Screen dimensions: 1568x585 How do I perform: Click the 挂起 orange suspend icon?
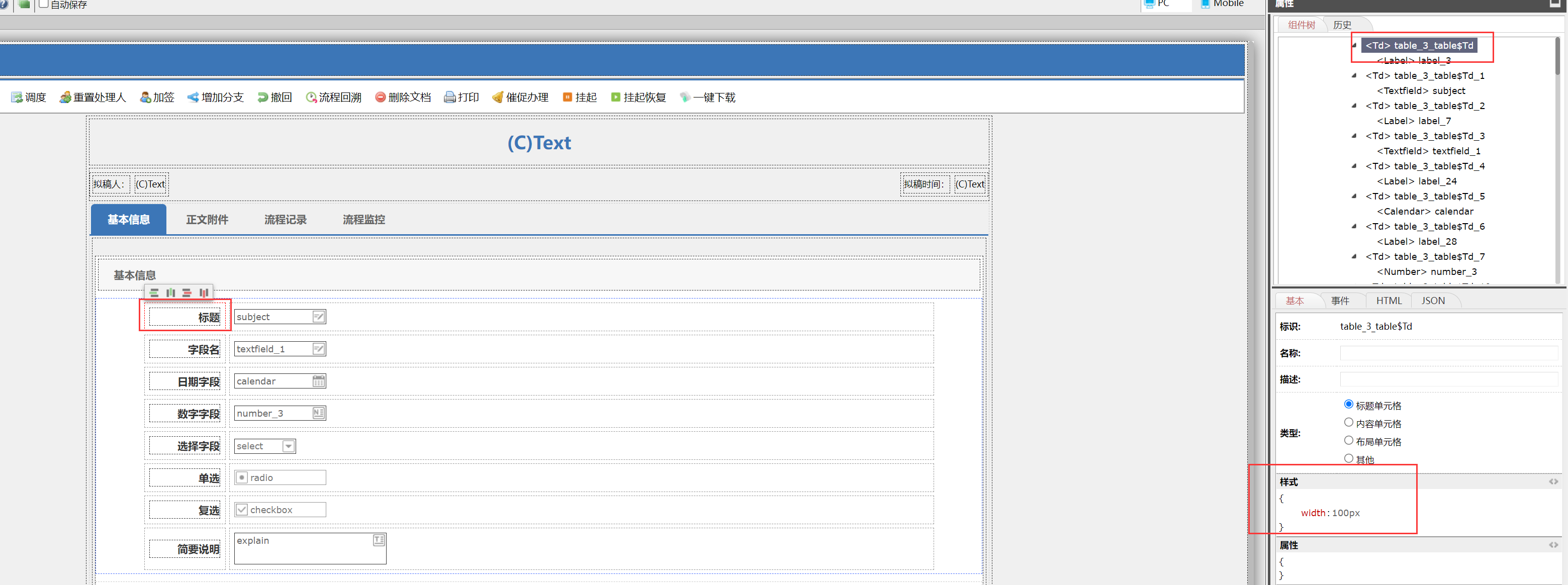click(x=567, y=97)
